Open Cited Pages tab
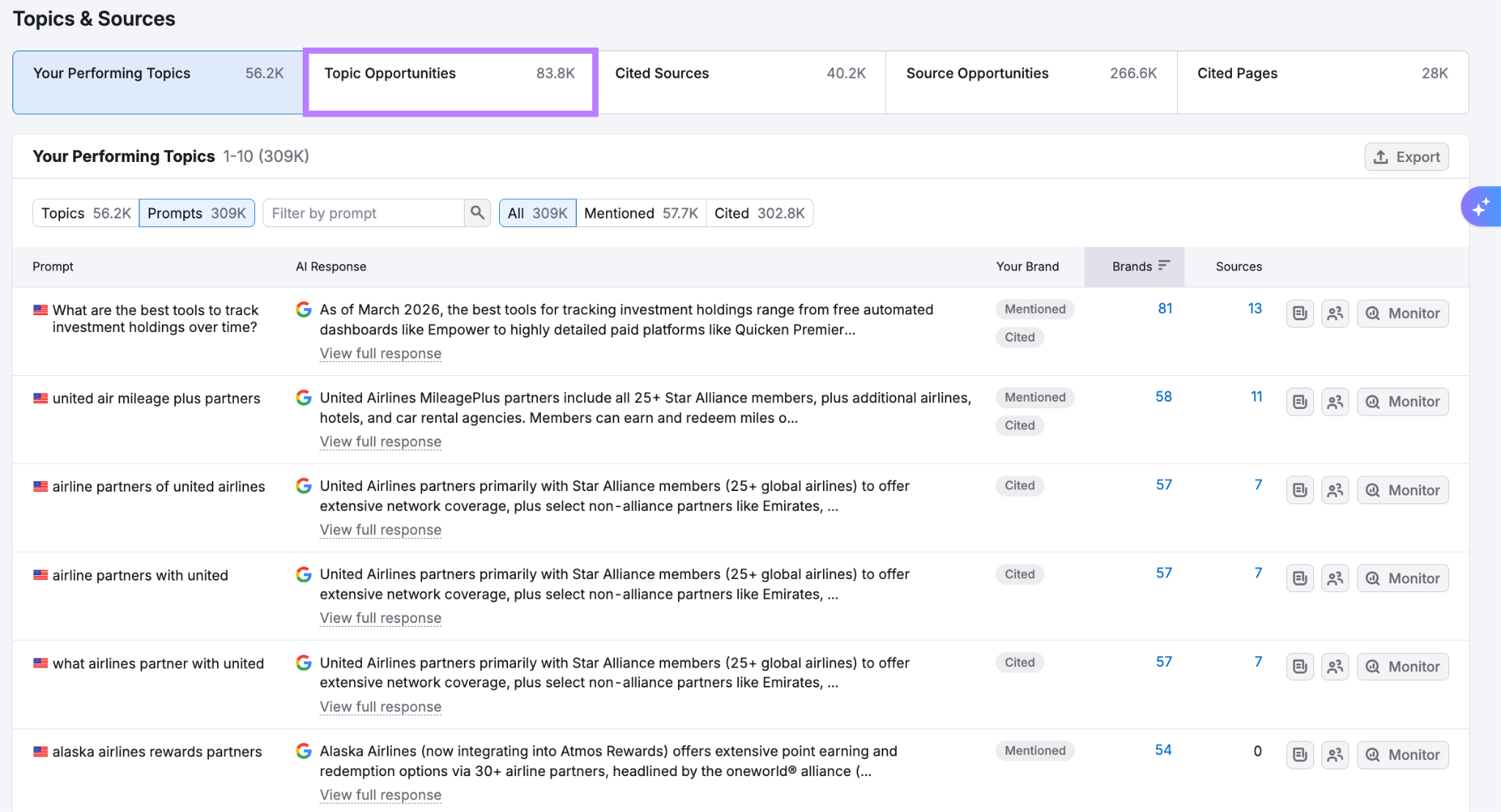The height and width of the screenshot is (812, 1501). [1322, 82]
